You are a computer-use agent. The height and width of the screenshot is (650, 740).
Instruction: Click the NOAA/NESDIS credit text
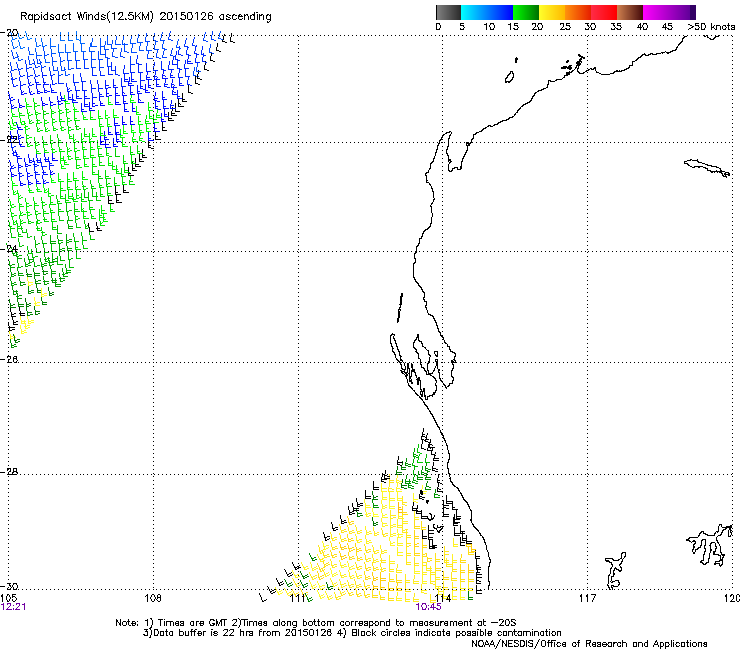click(589, 643)
